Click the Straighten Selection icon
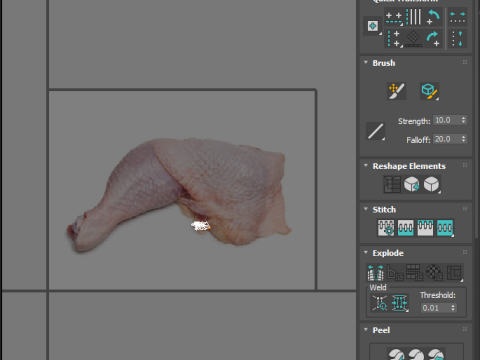 click(x=392, y=184)
